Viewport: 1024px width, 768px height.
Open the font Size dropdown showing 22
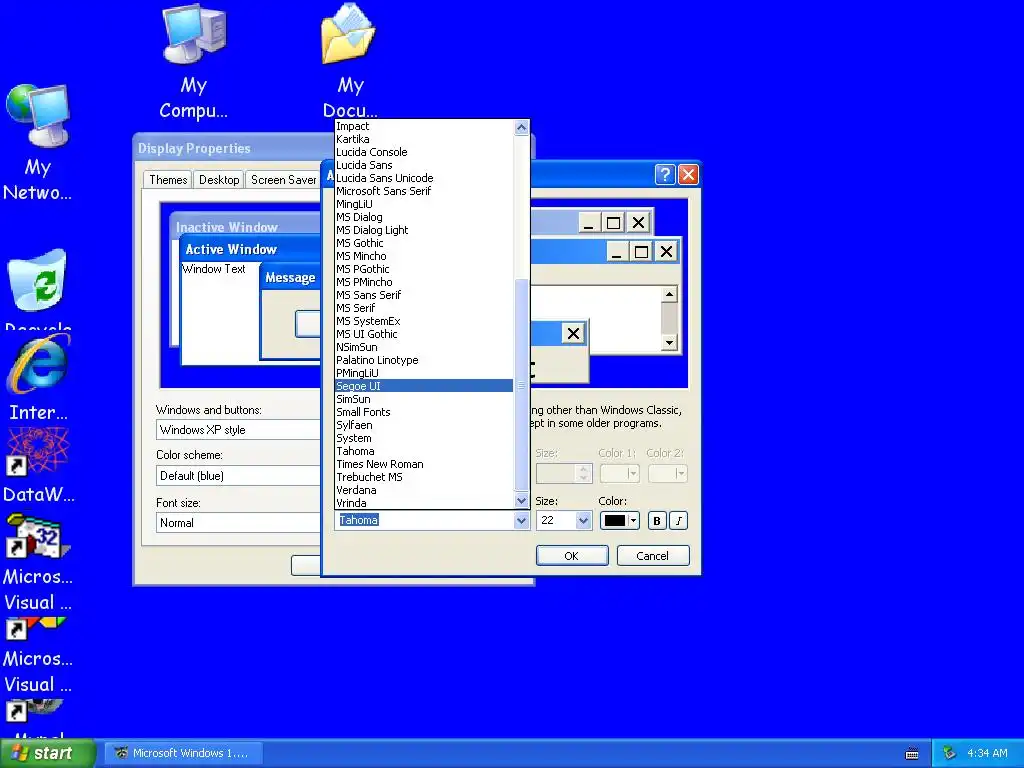click(x=583, y=520)
